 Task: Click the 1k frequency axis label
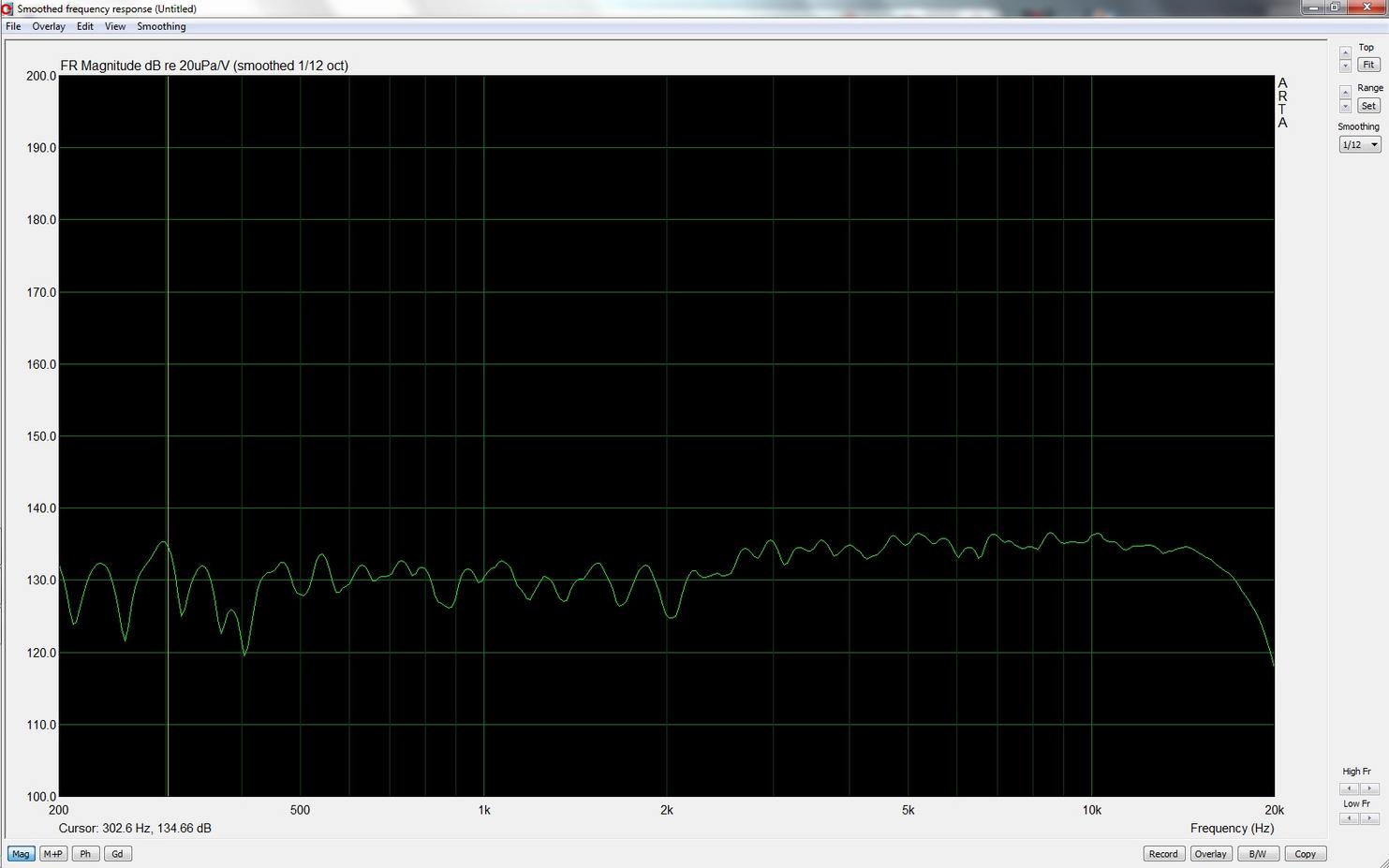coord(483,810)
